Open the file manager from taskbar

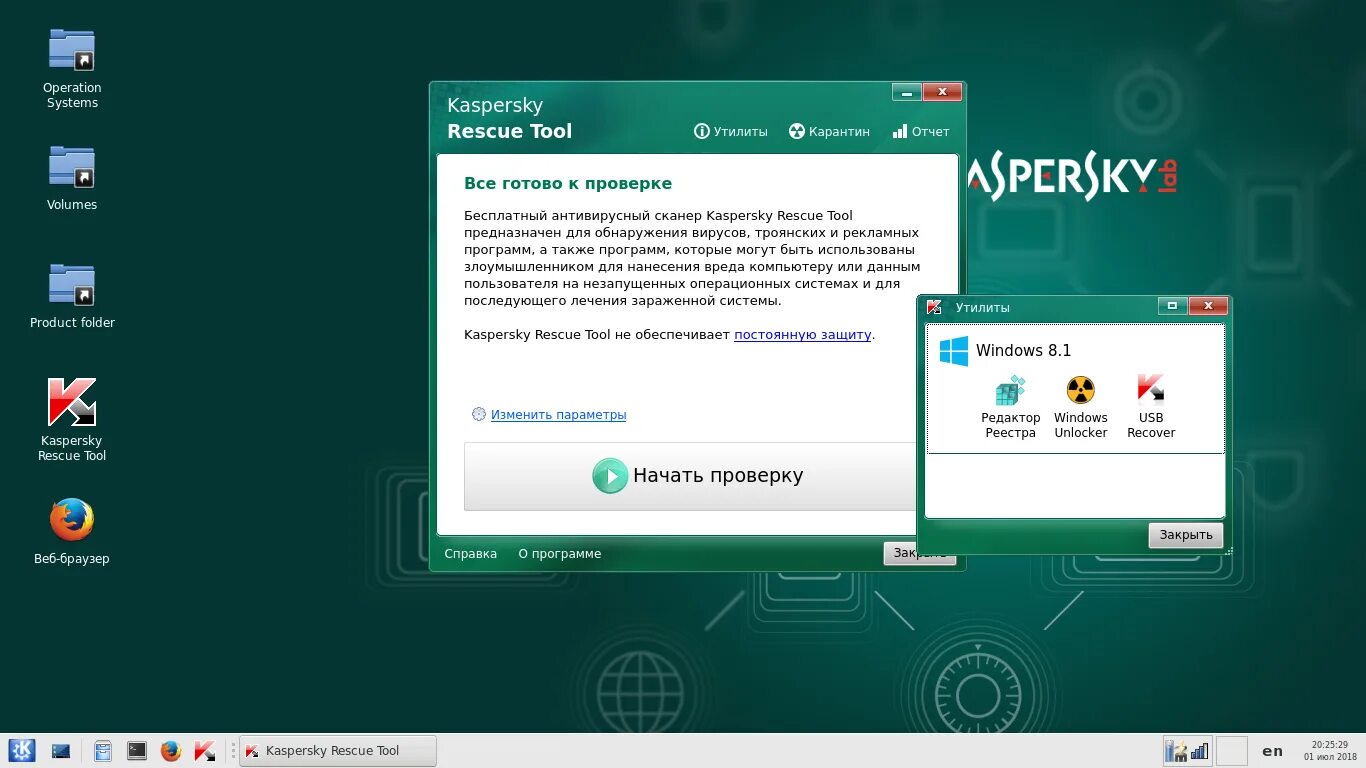(x=102, y=750)
